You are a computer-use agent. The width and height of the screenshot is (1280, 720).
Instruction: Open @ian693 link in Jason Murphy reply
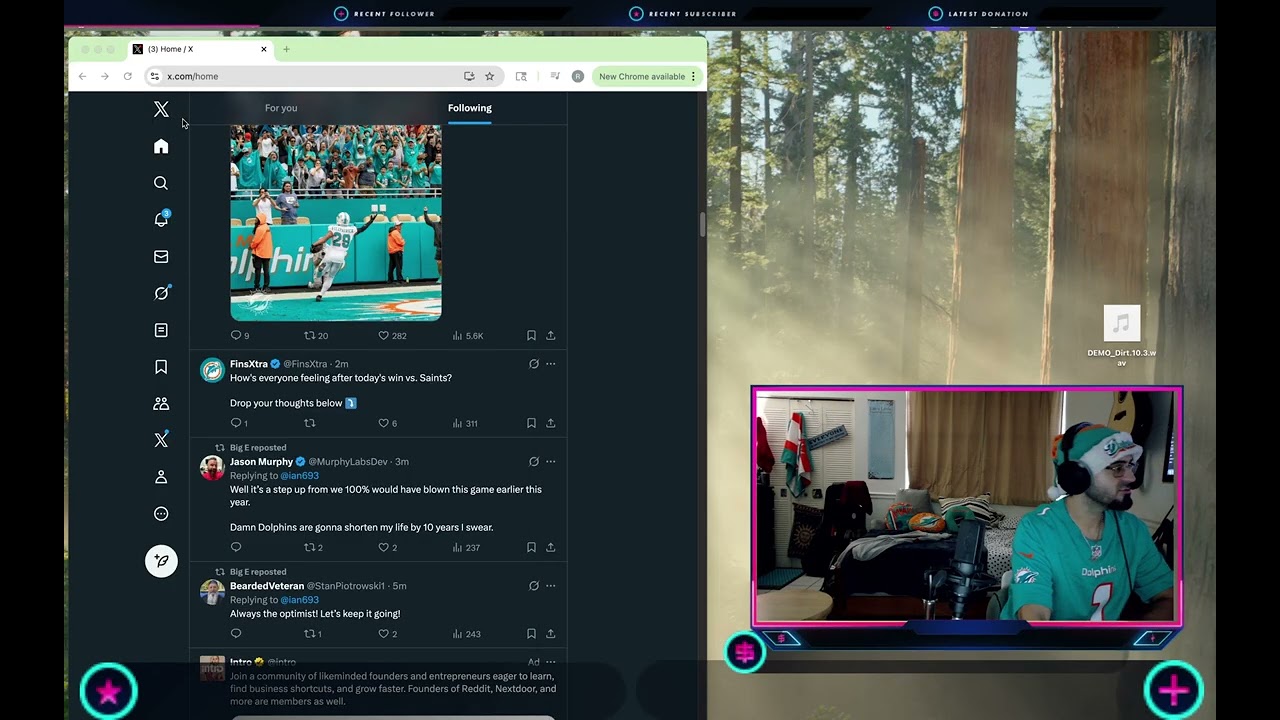(299, 476)
